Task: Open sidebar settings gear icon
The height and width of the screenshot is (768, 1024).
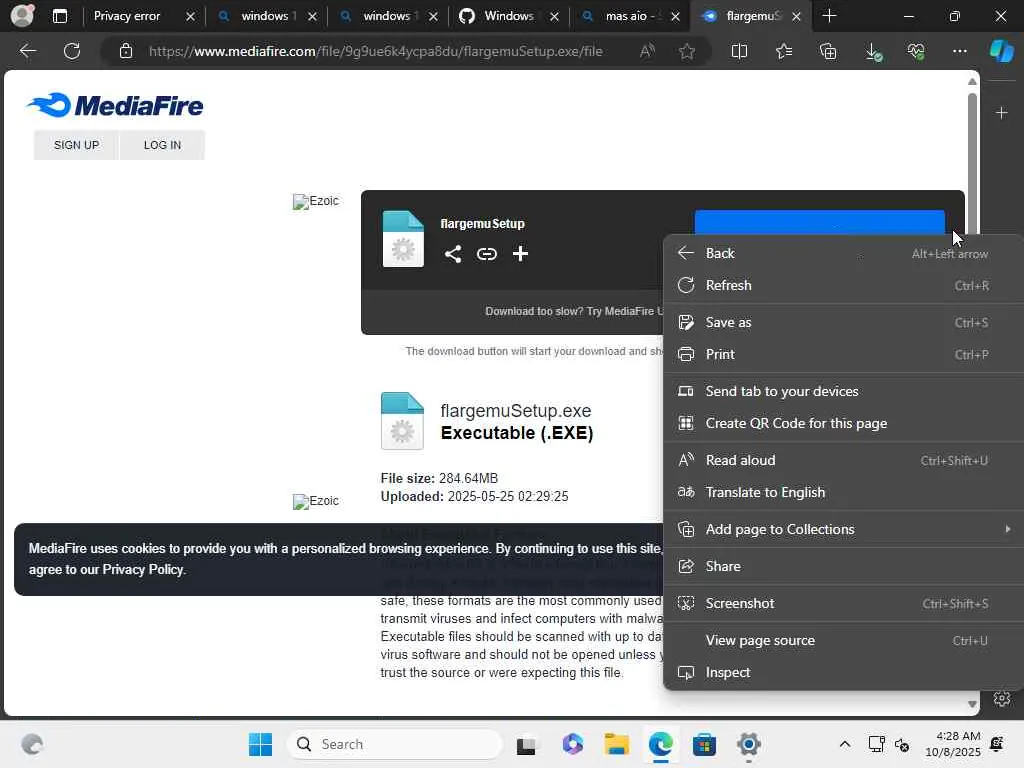Action: point(1002,699)
